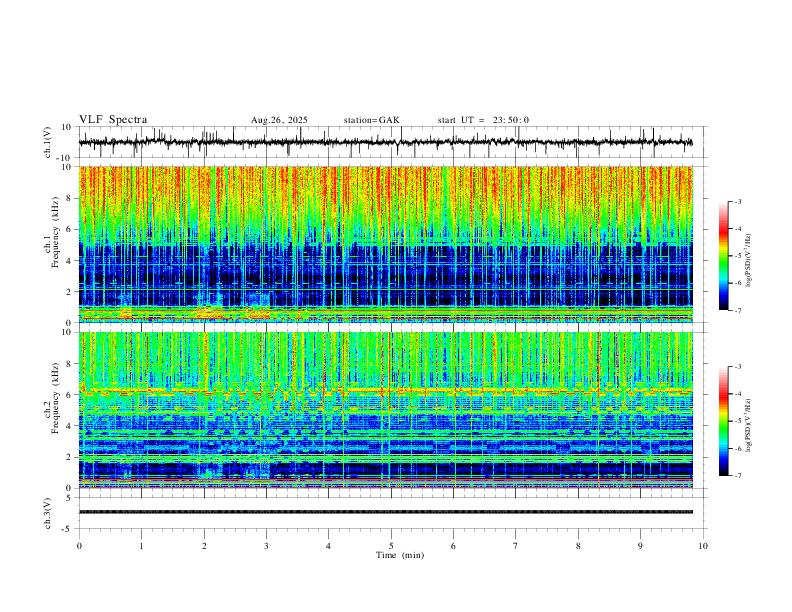Screen dimensions: 792x612
Task: Click the ch.2 spectrogram color bar
Action: pyautogui.click(x=724, y=421)
